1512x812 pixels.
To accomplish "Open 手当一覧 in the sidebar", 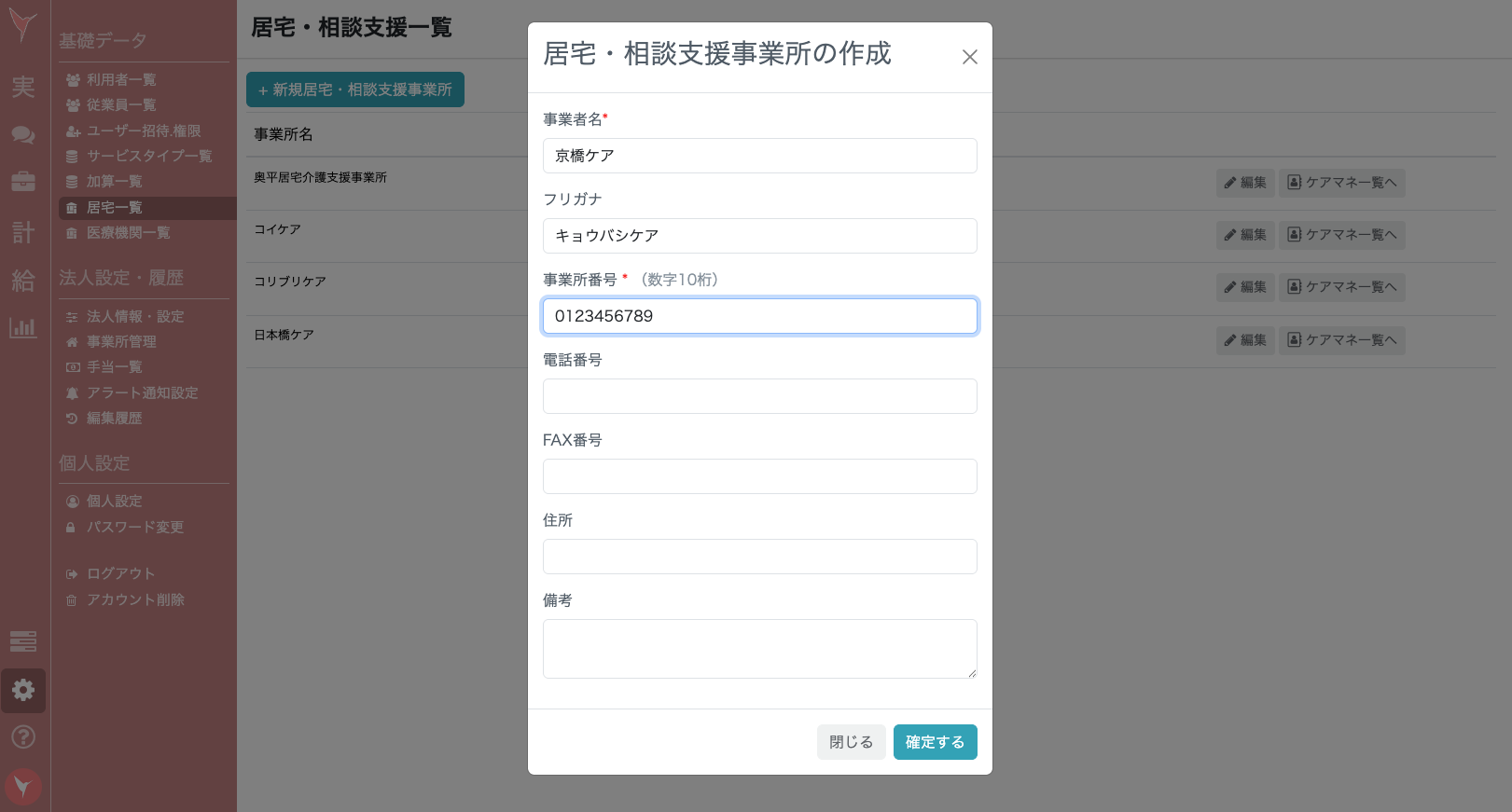I will point(115,367).
